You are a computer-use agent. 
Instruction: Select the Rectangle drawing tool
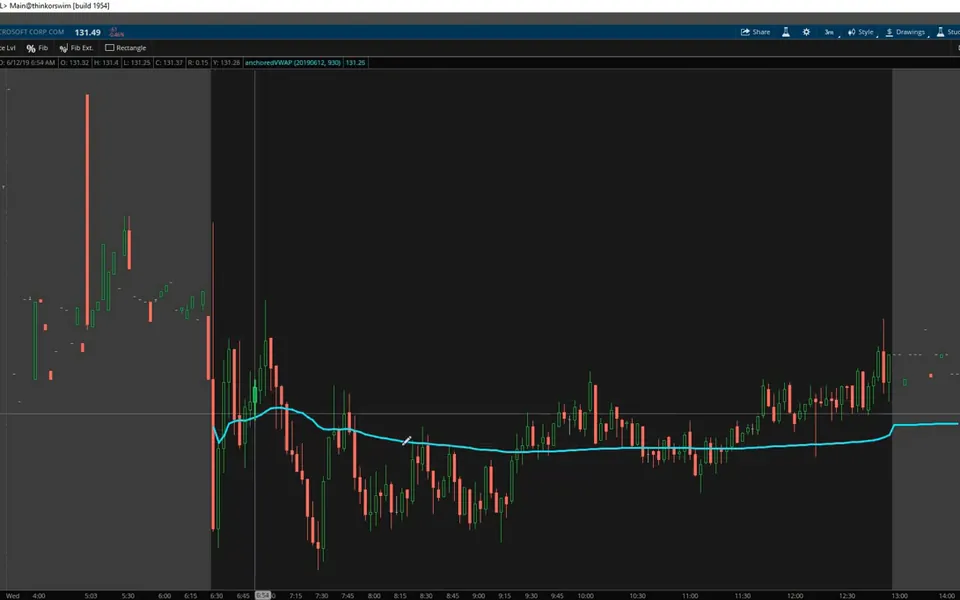tap(126, 48)
